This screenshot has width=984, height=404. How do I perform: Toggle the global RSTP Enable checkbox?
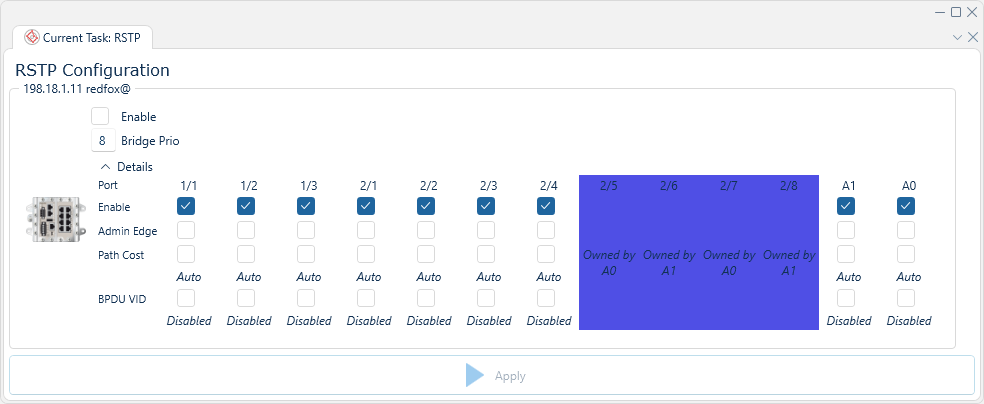[100, 117]
